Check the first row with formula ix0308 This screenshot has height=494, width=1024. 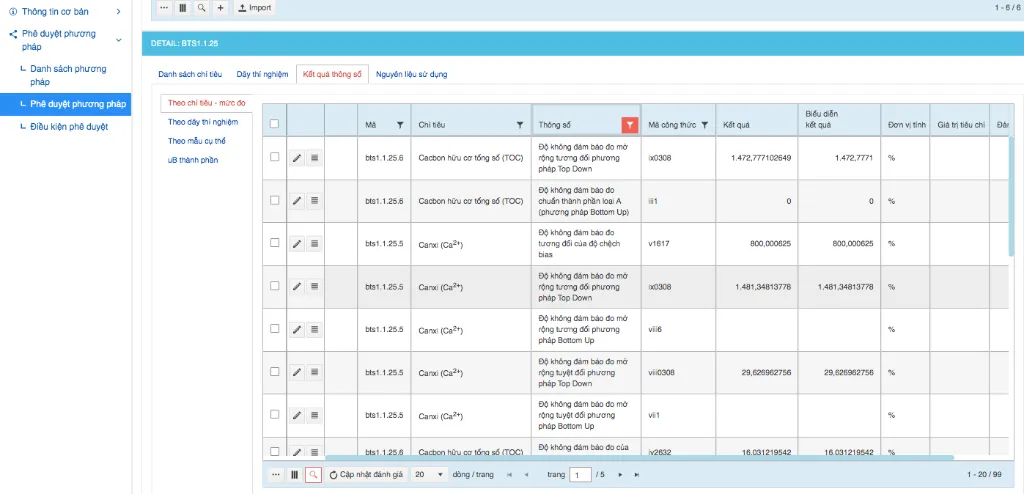275,158
